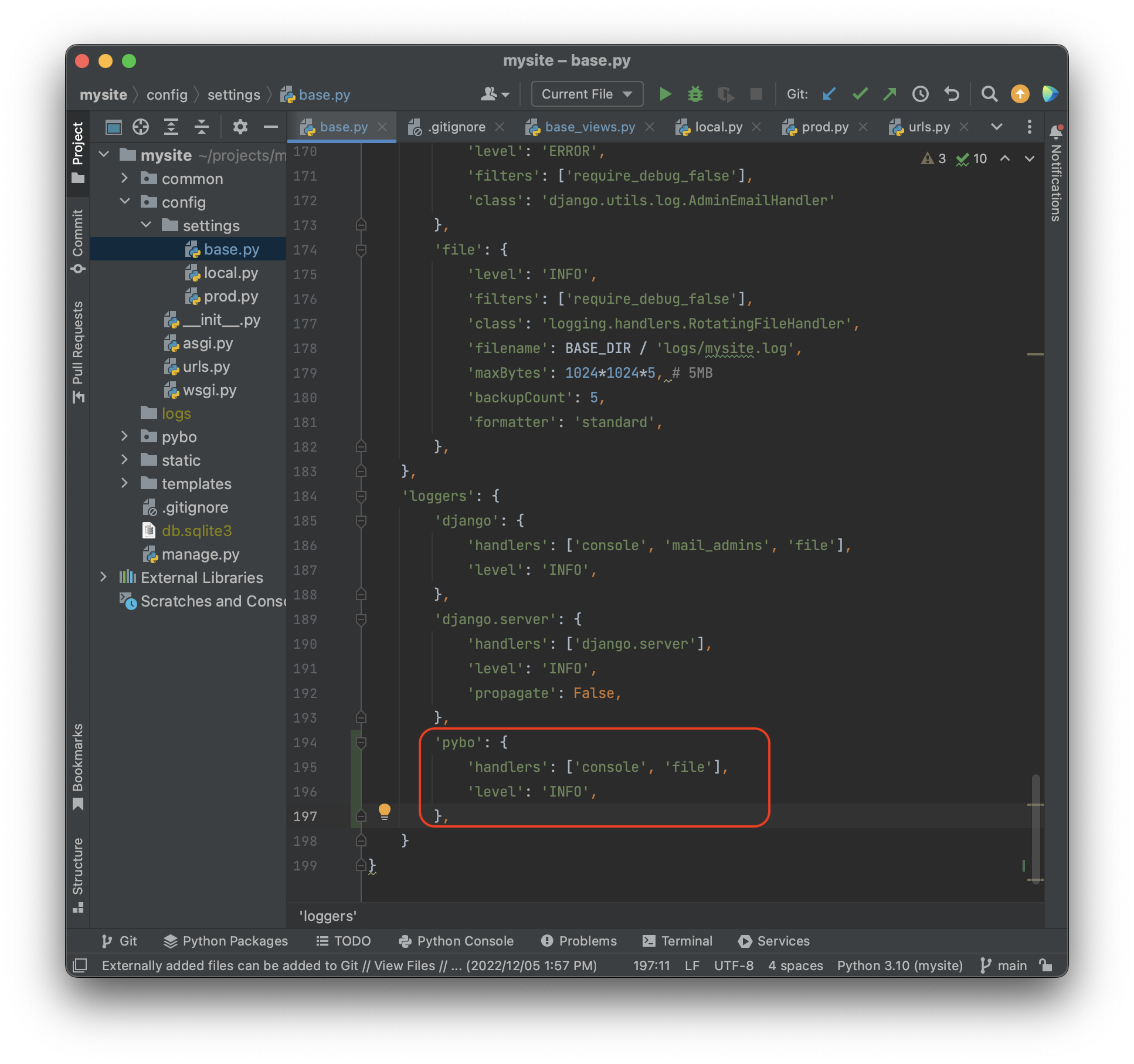Click the green Run button
This screenshot has width=1134, height=1064.
point(665,94)
